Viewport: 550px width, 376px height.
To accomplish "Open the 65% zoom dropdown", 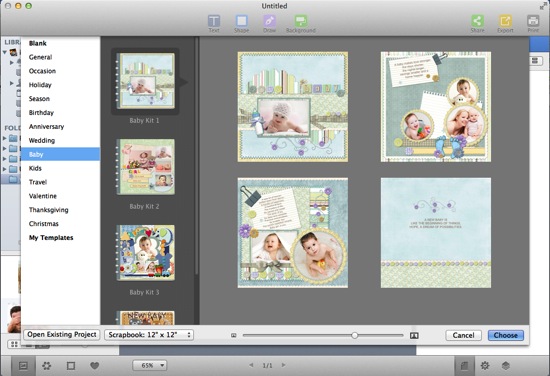I will pyautogui.click(x=149, y=365).
